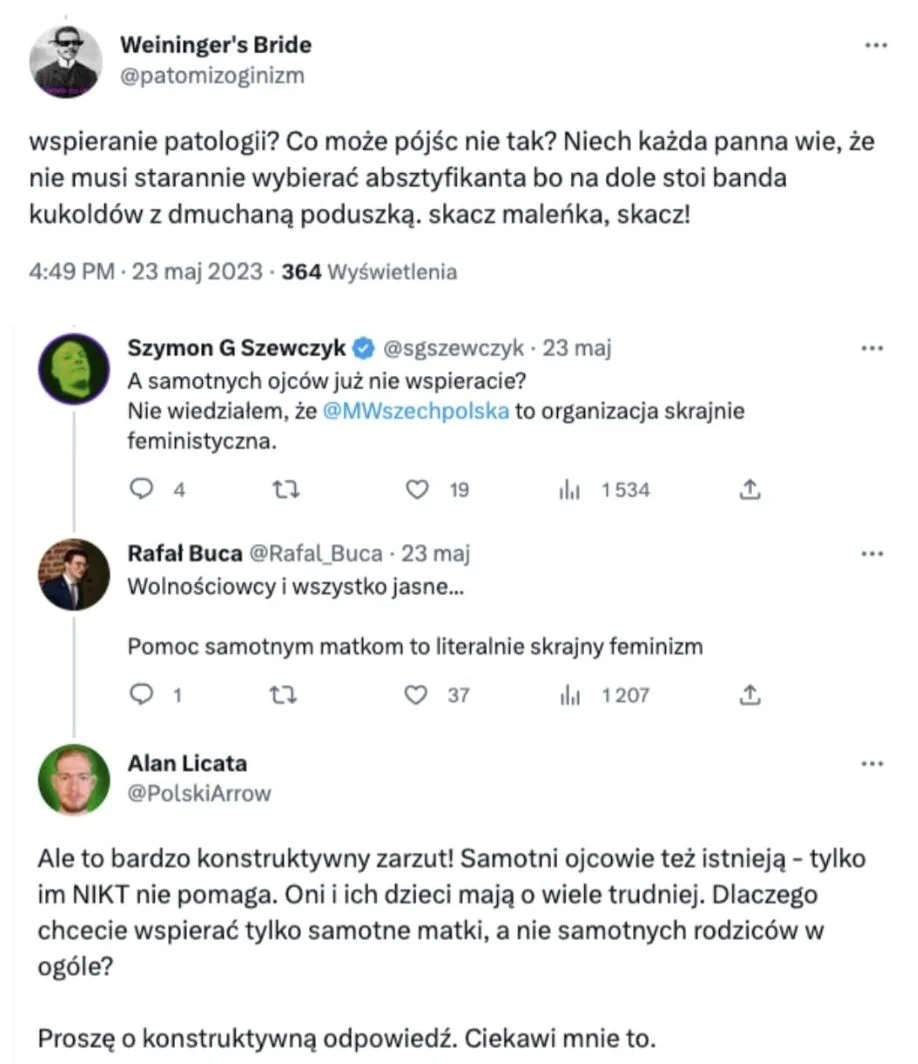Image resolution: width=918 pixels, height=1064 pixels.
Task: Reply to Szymon G Szewczyk's tweet
Action: tap(141, 489)
